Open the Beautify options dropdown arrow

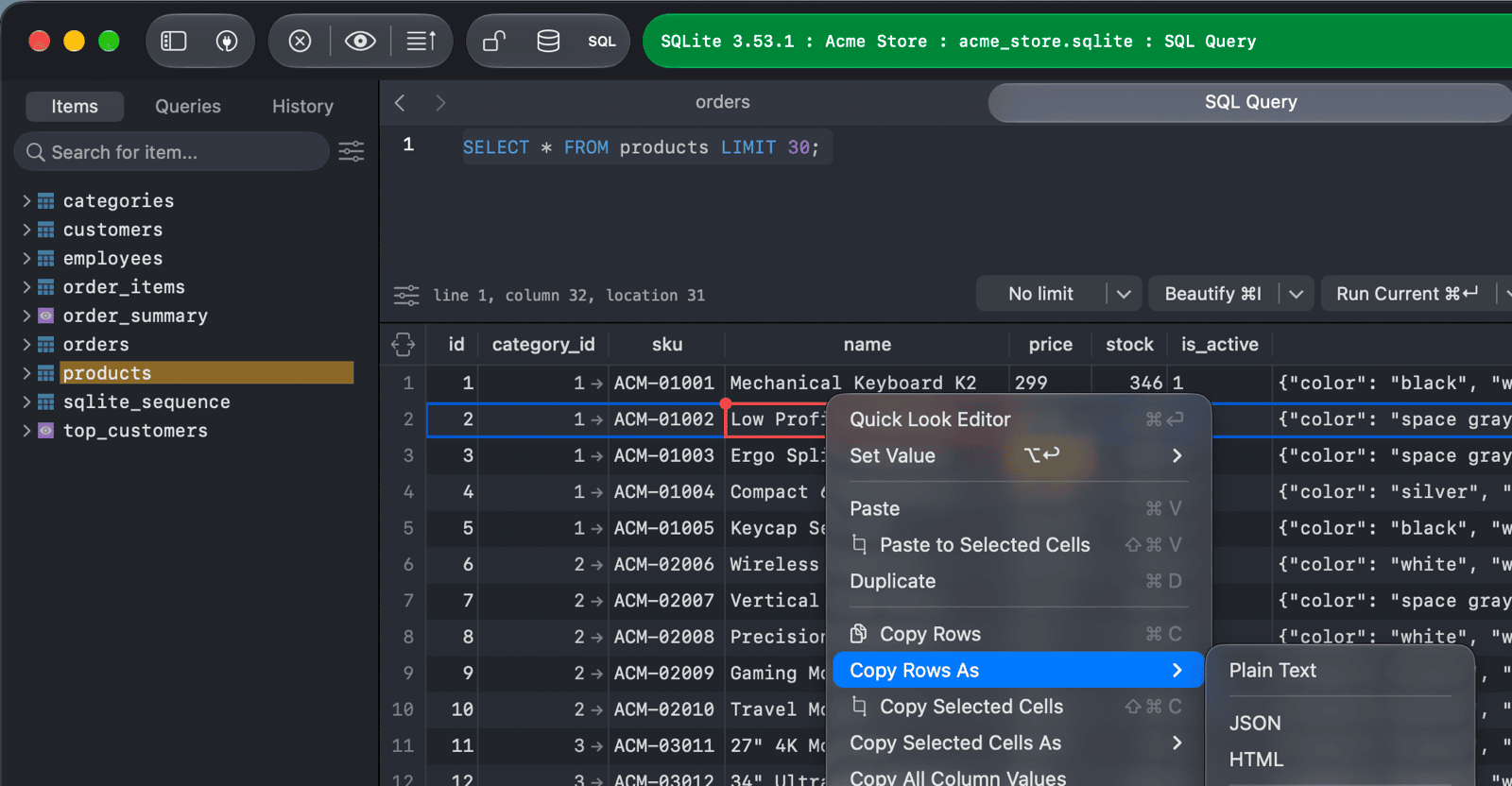pos(1297,294)
